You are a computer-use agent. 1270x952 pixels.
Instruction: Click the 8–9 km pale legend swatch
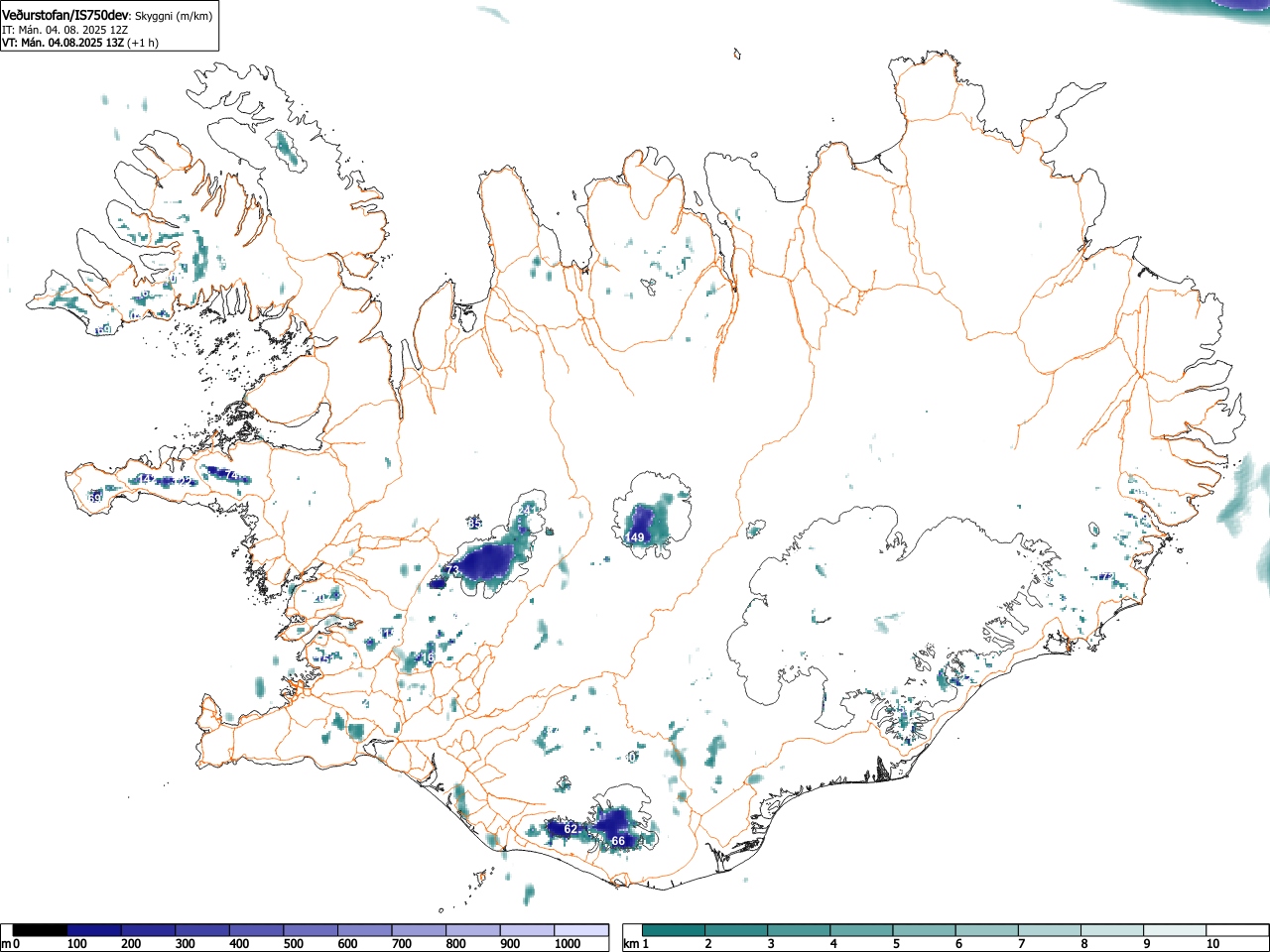coord(1113,930)
